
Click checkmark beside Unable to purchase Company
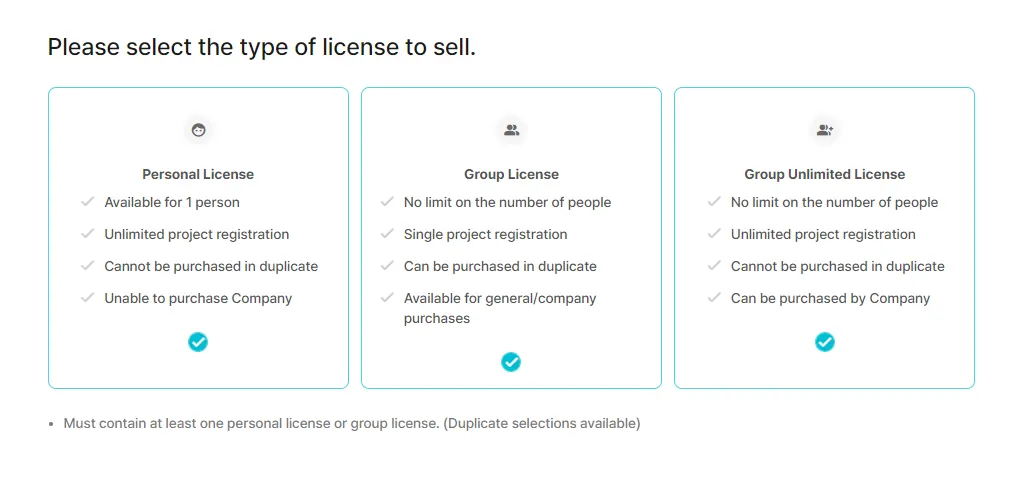click(x=87, y=298)
